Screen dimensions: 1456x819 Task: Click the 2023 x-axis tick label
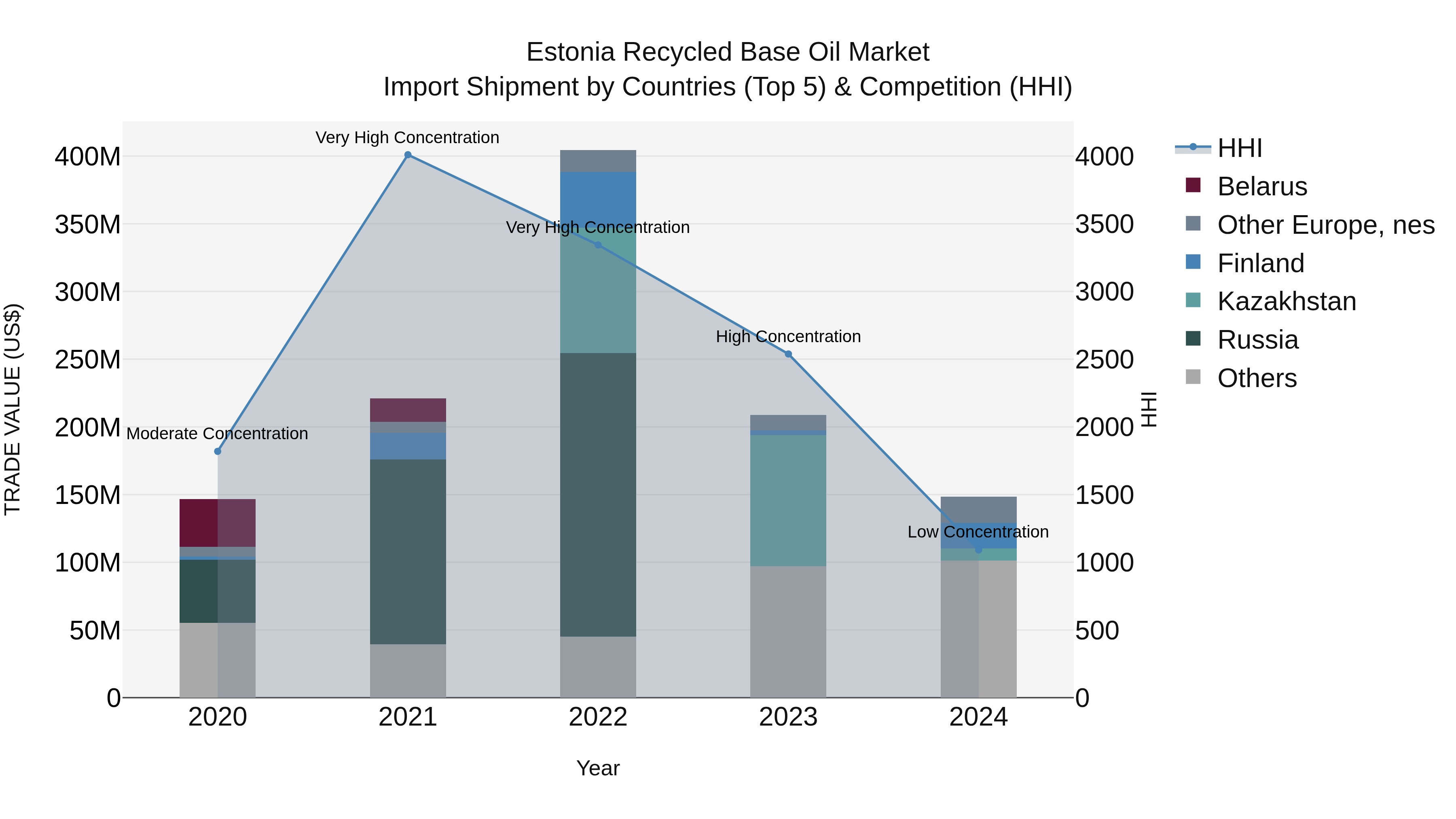(x=789, y=717)
